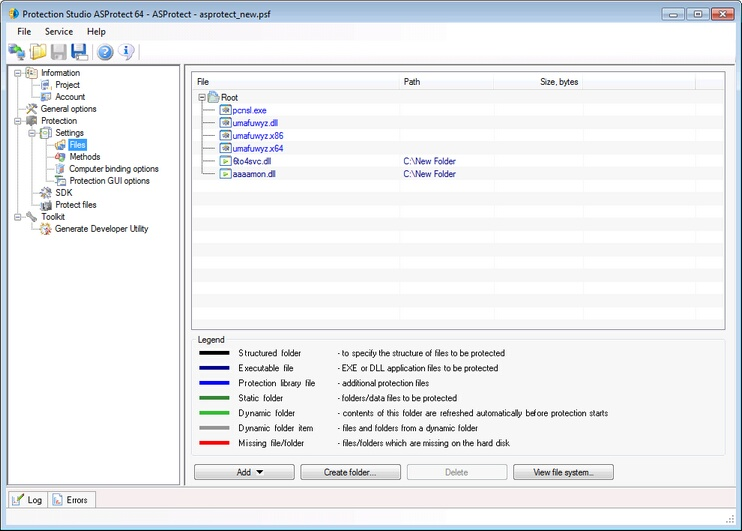Open the Service menu

pyautogui.click(x=58, y=32)
